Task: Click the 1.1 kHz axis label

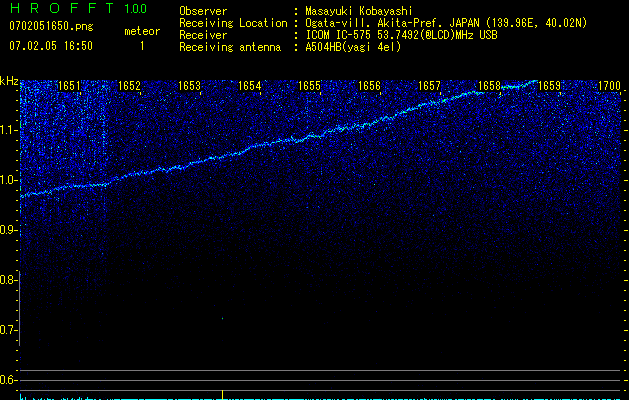Action: 9,130
